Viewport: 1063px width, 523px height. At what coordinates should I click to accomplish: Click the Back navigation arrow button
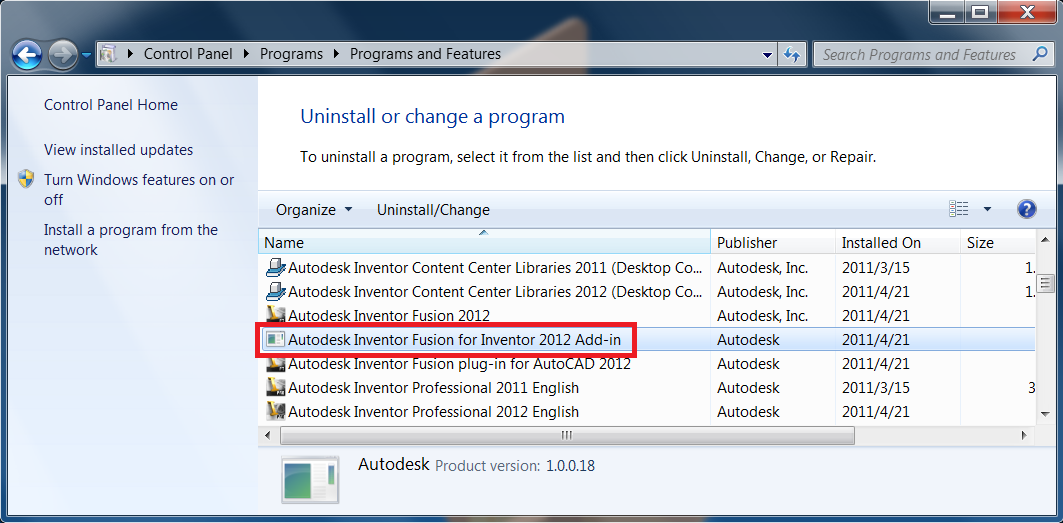(27, 55)
